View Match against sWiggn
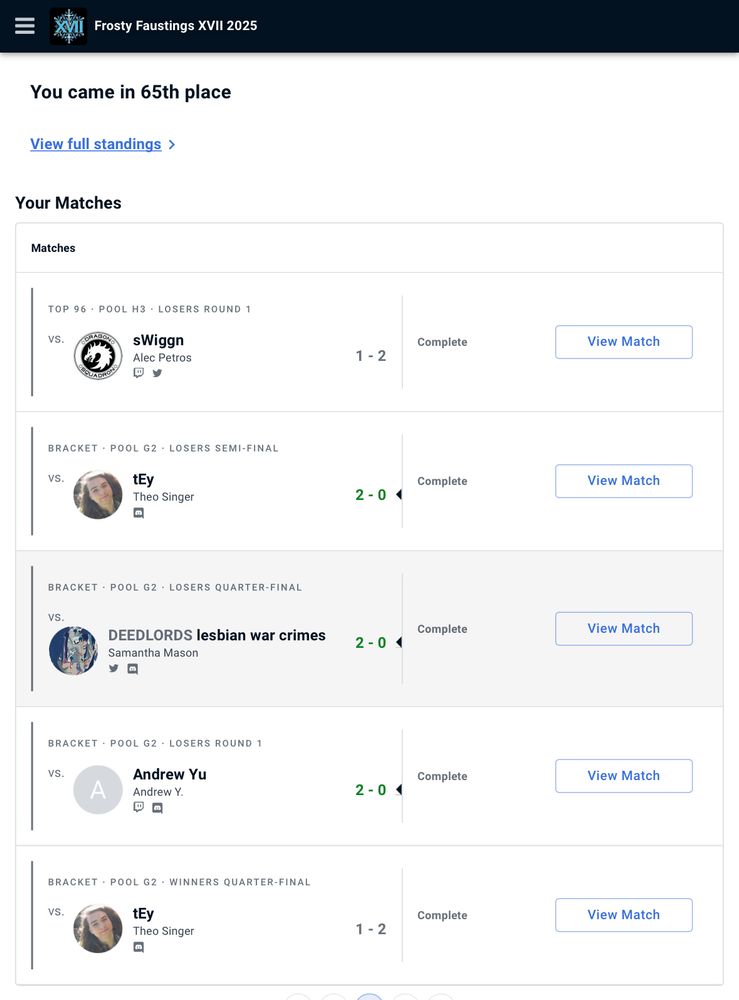This screenshot has width=739, height=1000. coord(623,342)
